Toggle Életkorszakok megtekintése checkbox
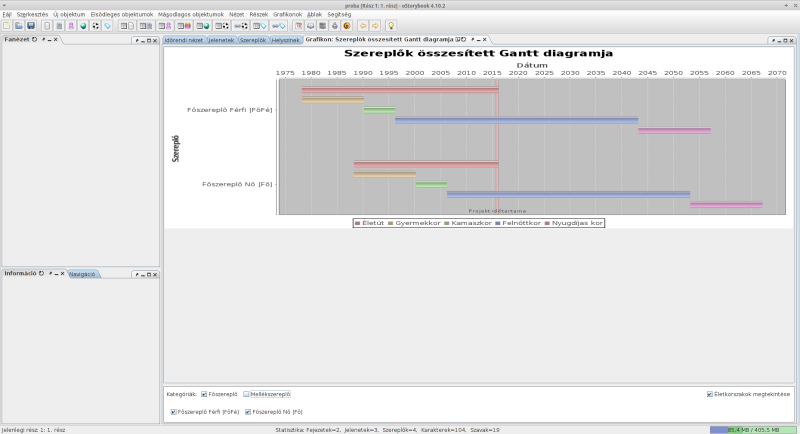Image resolution: width=800 pixels, height=434 pixels. (x=710, y=394)
